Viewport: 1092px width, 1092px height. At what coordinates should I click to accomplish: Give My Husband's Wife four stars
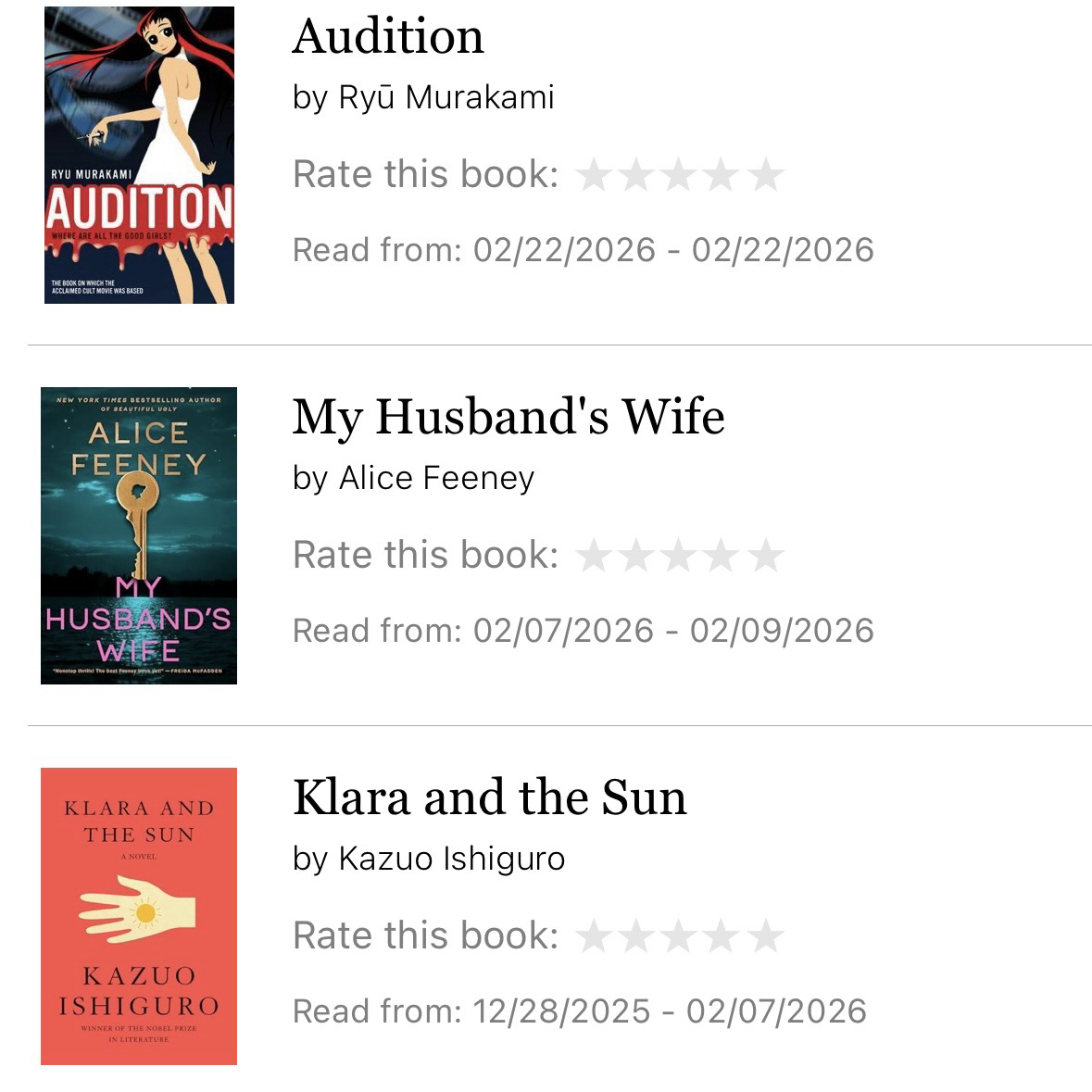[722, 556]
